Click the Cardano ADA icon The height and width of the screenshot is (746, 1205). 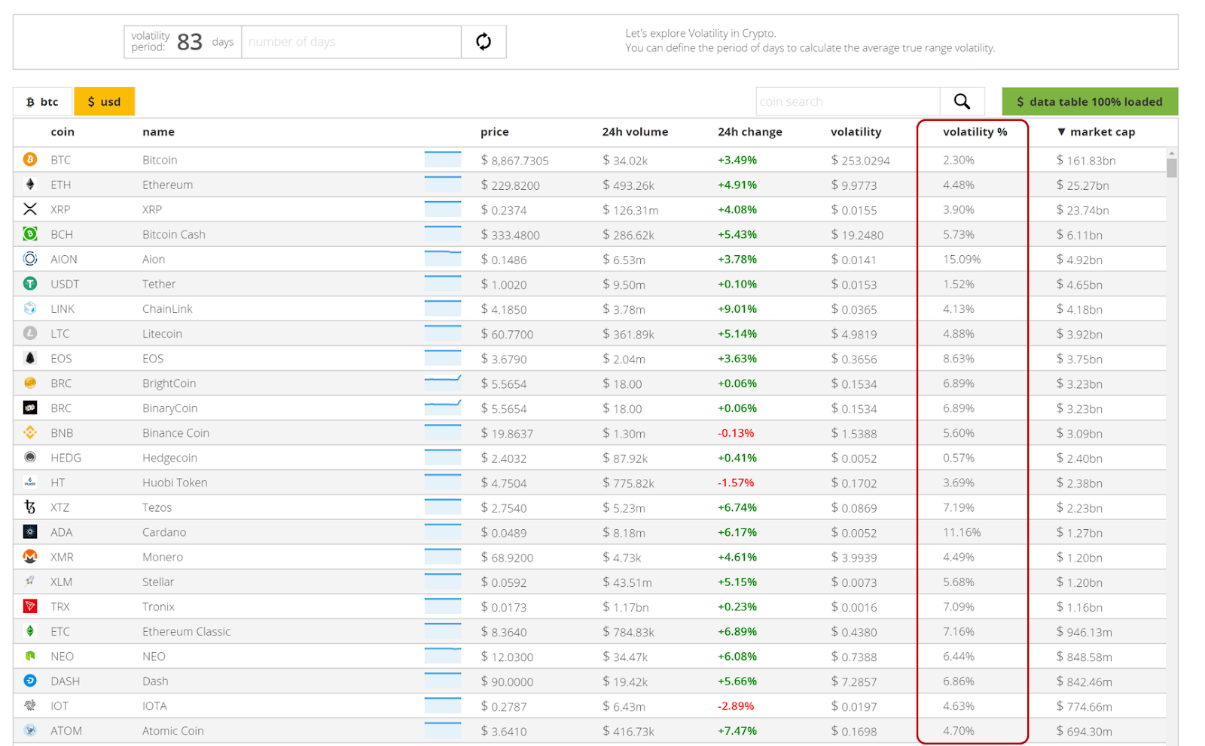tap(30, 532)
